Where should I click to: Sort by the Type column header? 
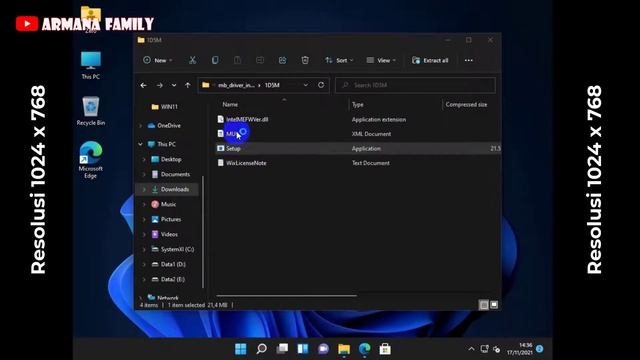point(358,104)
